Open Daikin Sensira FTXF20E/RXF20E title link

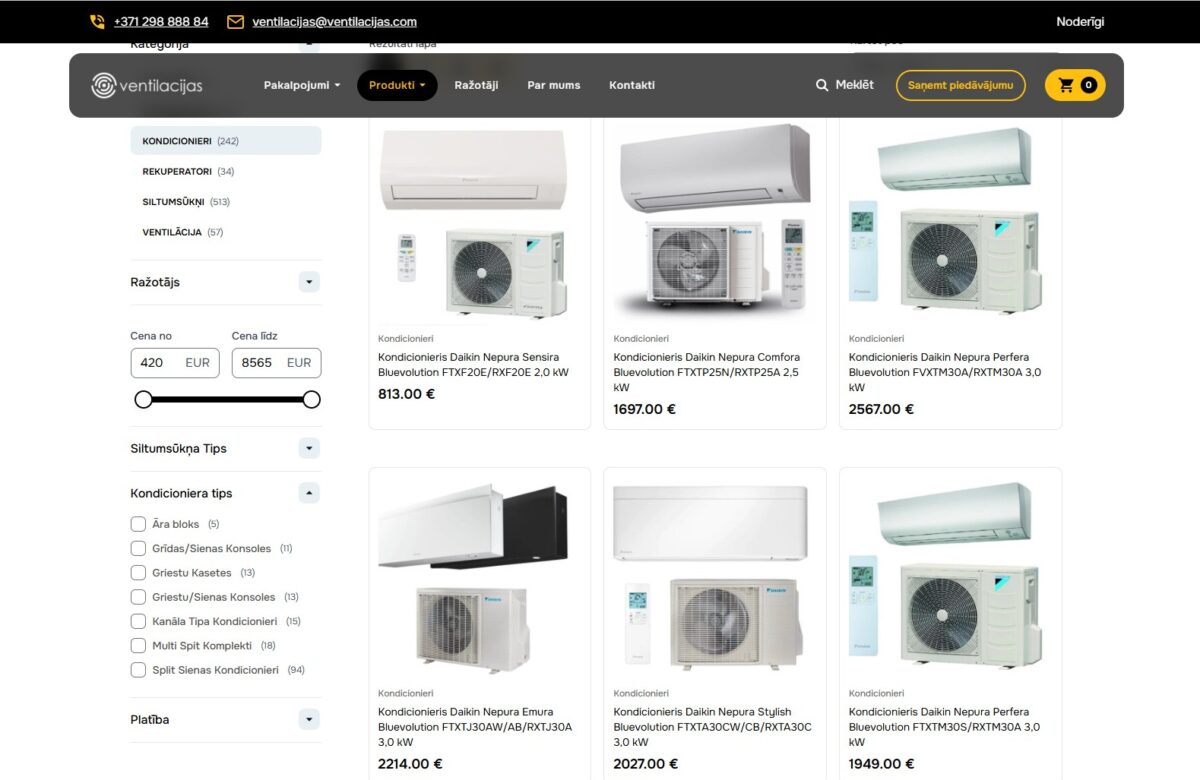tap(473, 365)
